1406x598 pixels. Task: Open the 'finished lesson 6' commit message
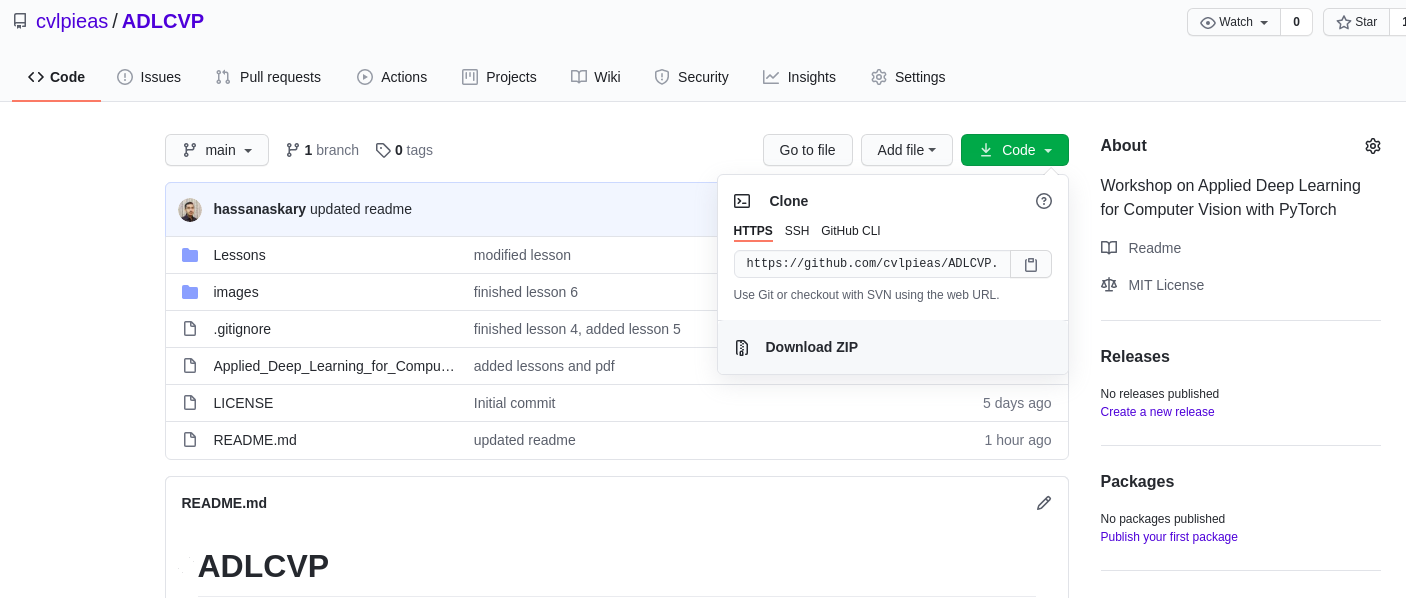[x=526, y=292]
